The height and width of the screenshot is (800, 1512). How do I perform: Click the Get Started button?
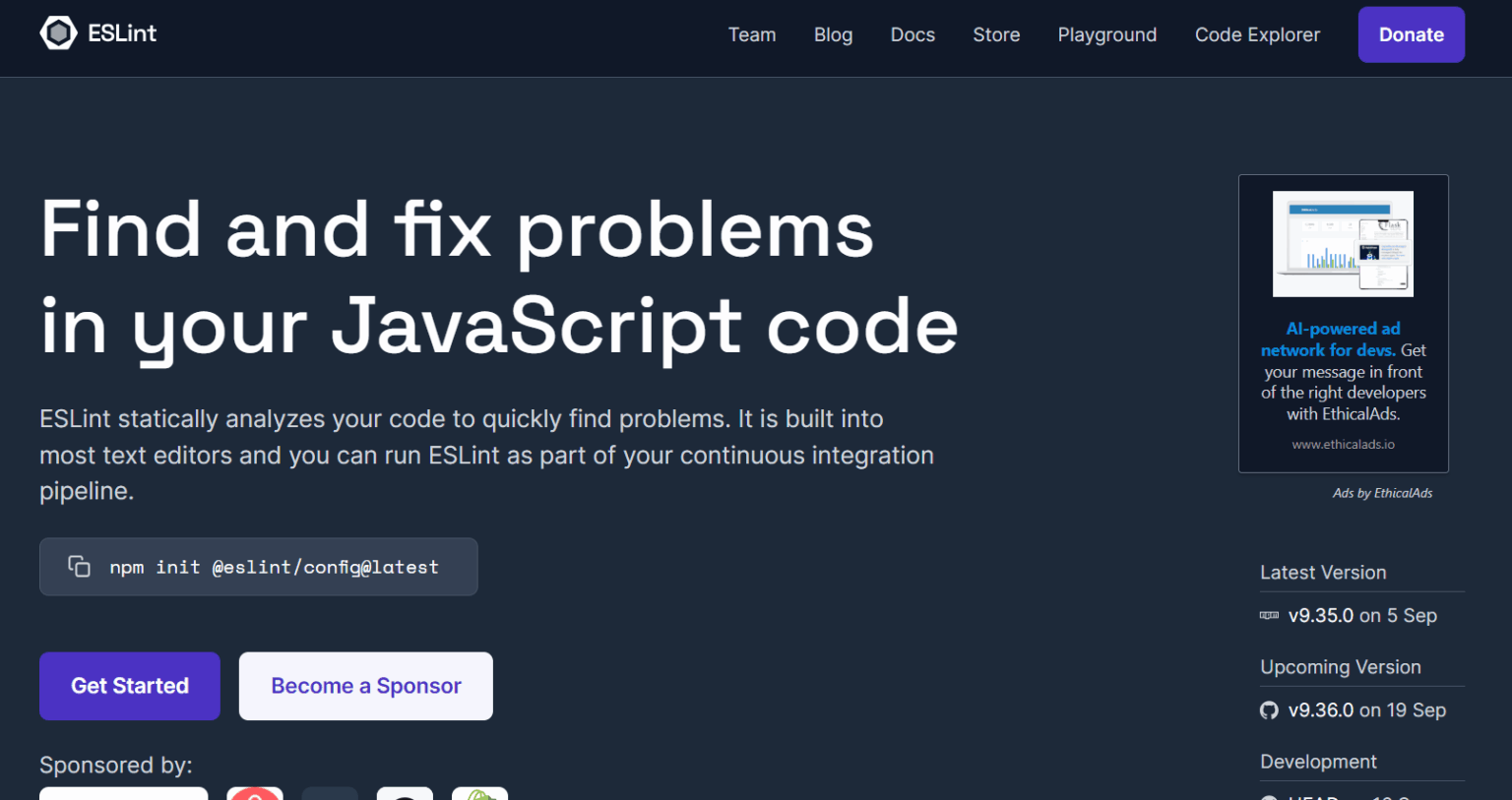click(129, 686)
